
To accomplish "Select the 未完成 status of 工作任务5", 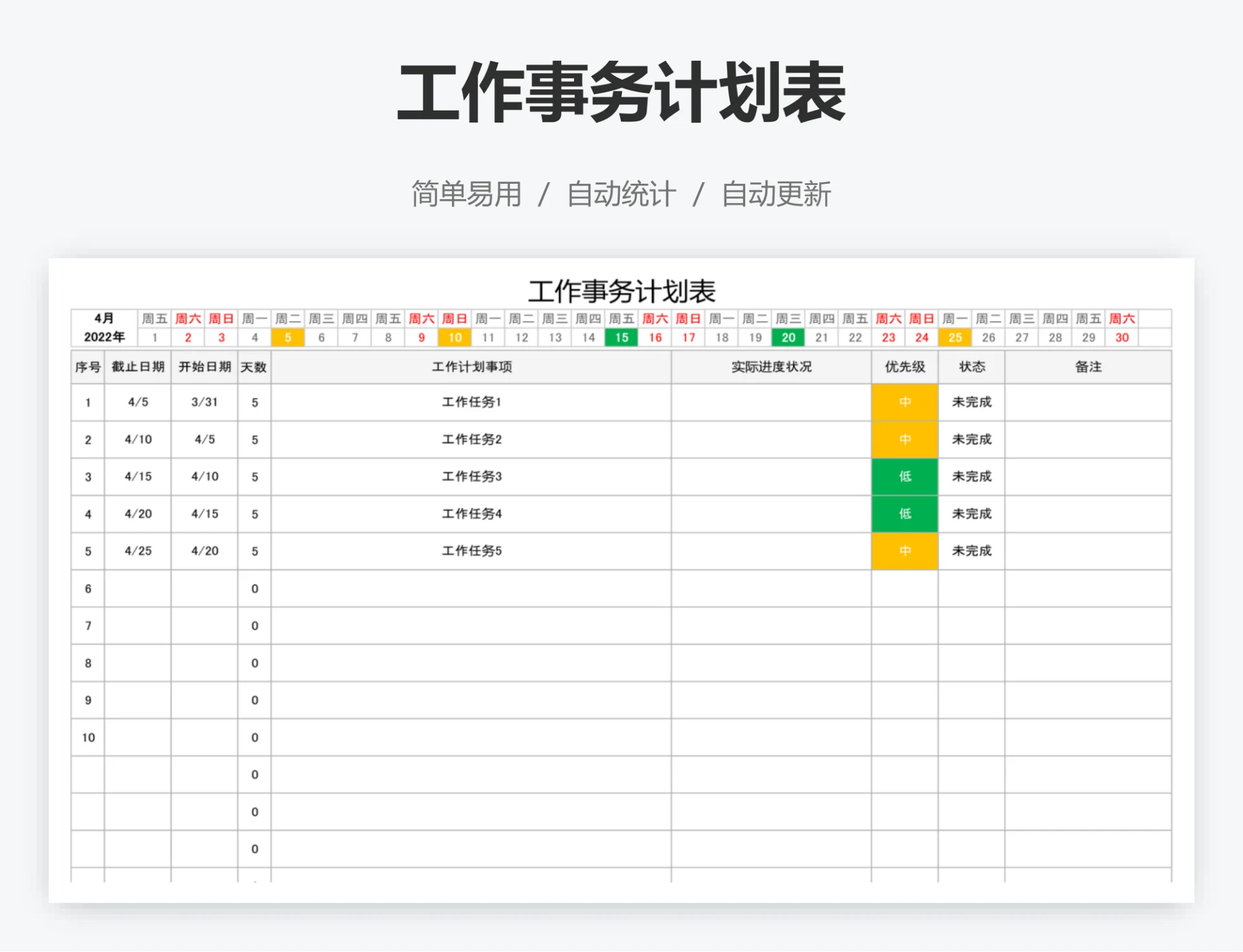I will click(x=970, y=551).
